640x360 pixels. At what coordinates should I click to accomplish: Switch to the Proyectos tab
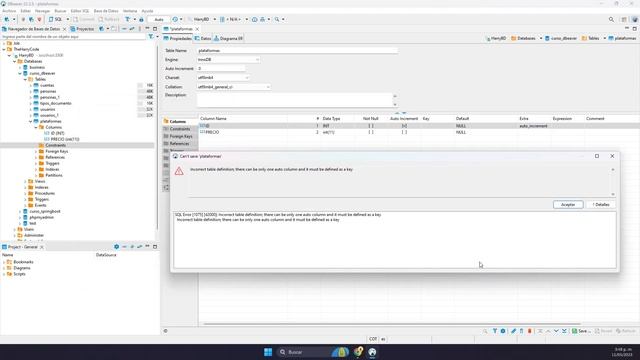point(82,29)
